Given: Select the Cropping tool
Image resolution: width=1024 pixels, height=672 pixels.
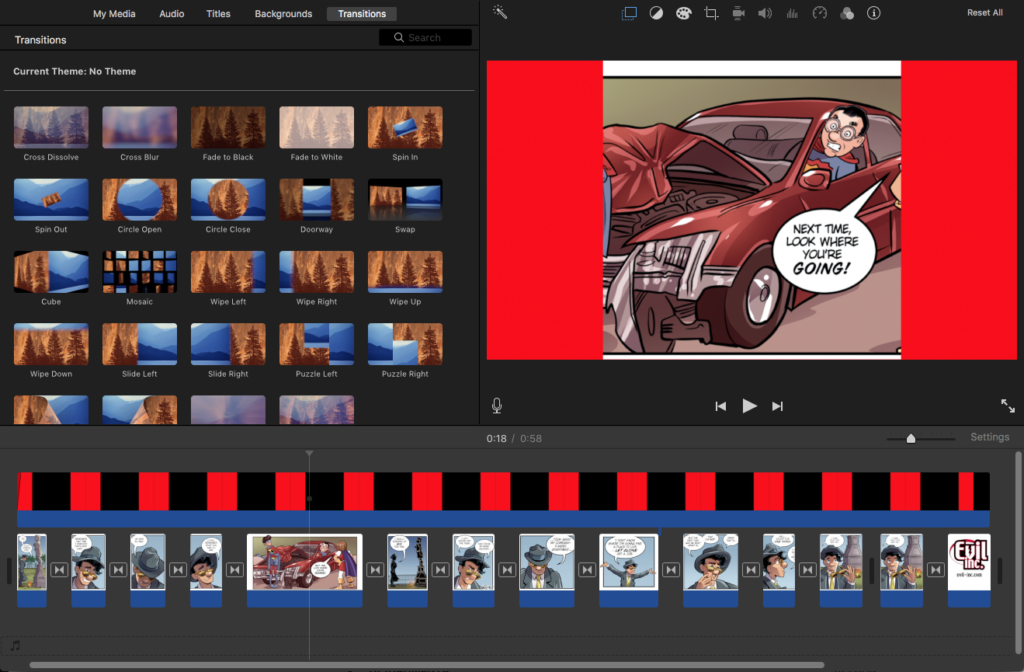Looking at the screenshot, I should pos(711,13).
